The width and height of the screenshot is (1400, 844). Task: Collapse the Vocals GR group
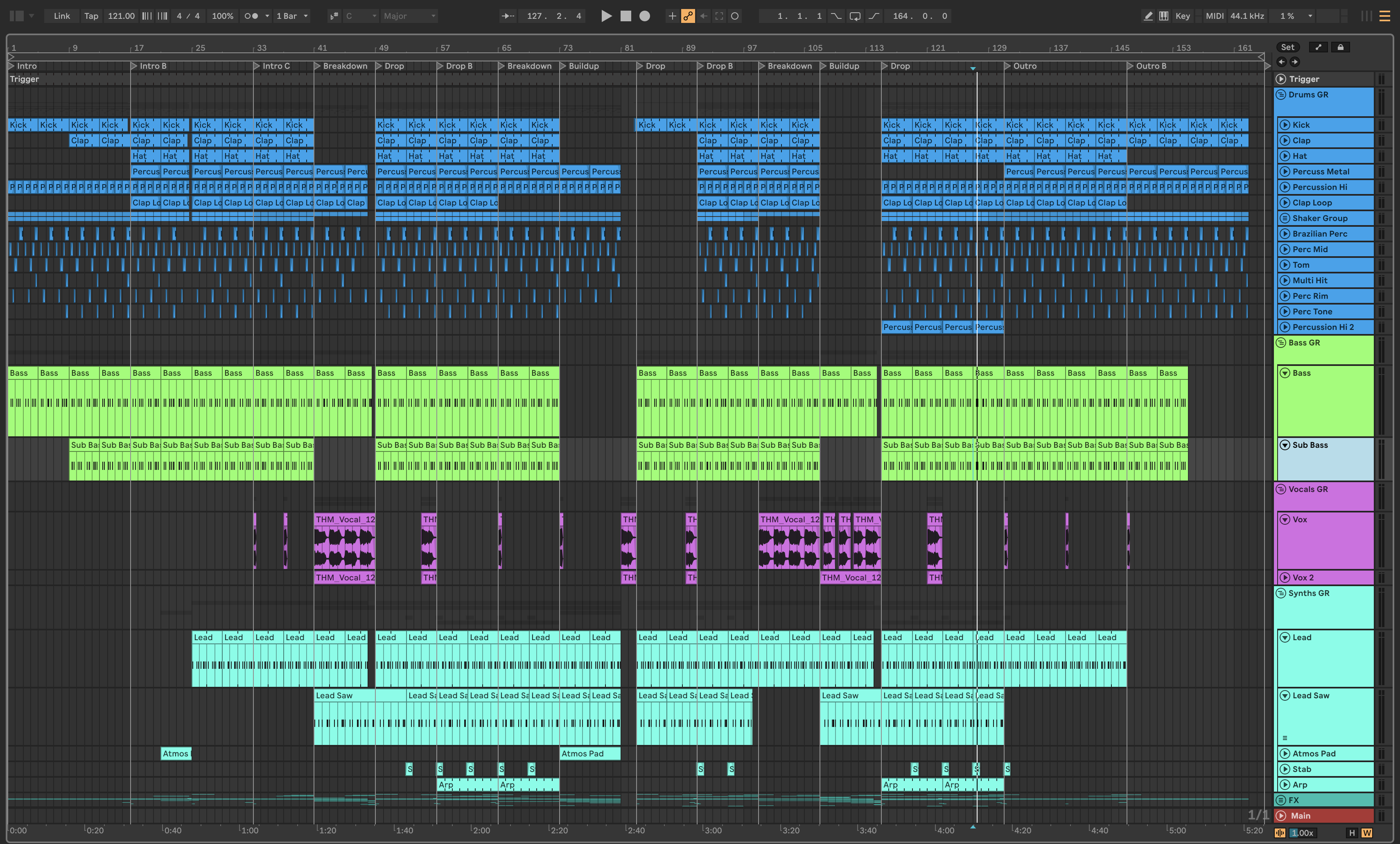click(x=1281, y=489)
